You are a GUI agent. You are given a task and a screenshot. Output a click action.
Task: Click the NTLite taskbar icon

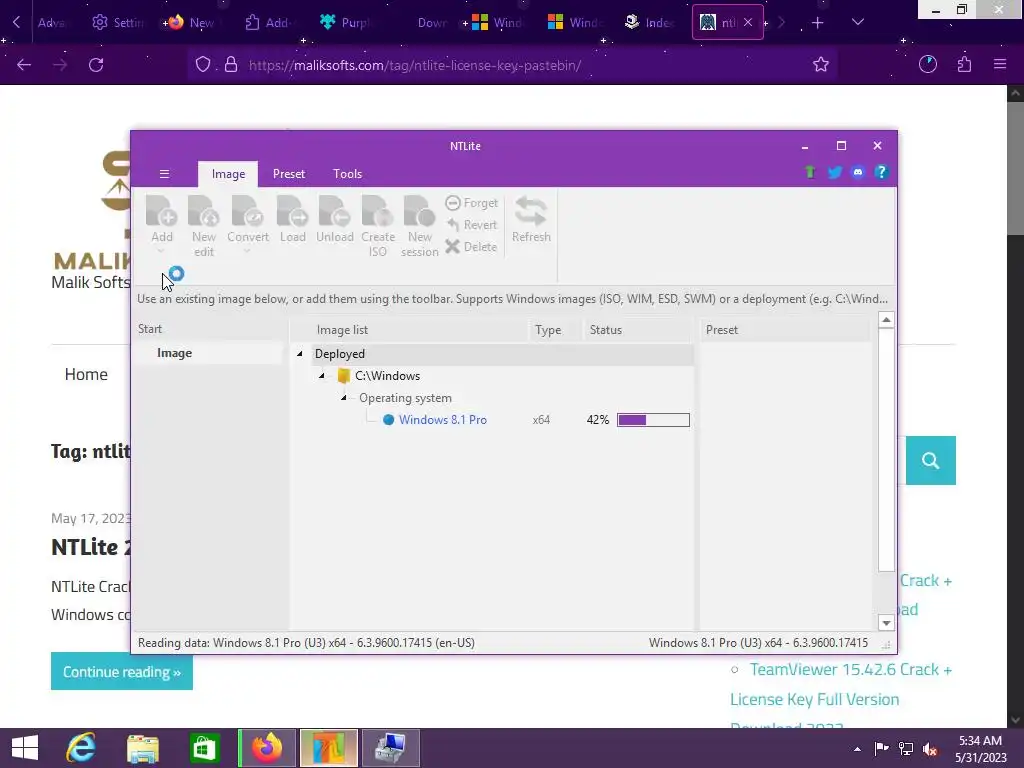(328, 748)
